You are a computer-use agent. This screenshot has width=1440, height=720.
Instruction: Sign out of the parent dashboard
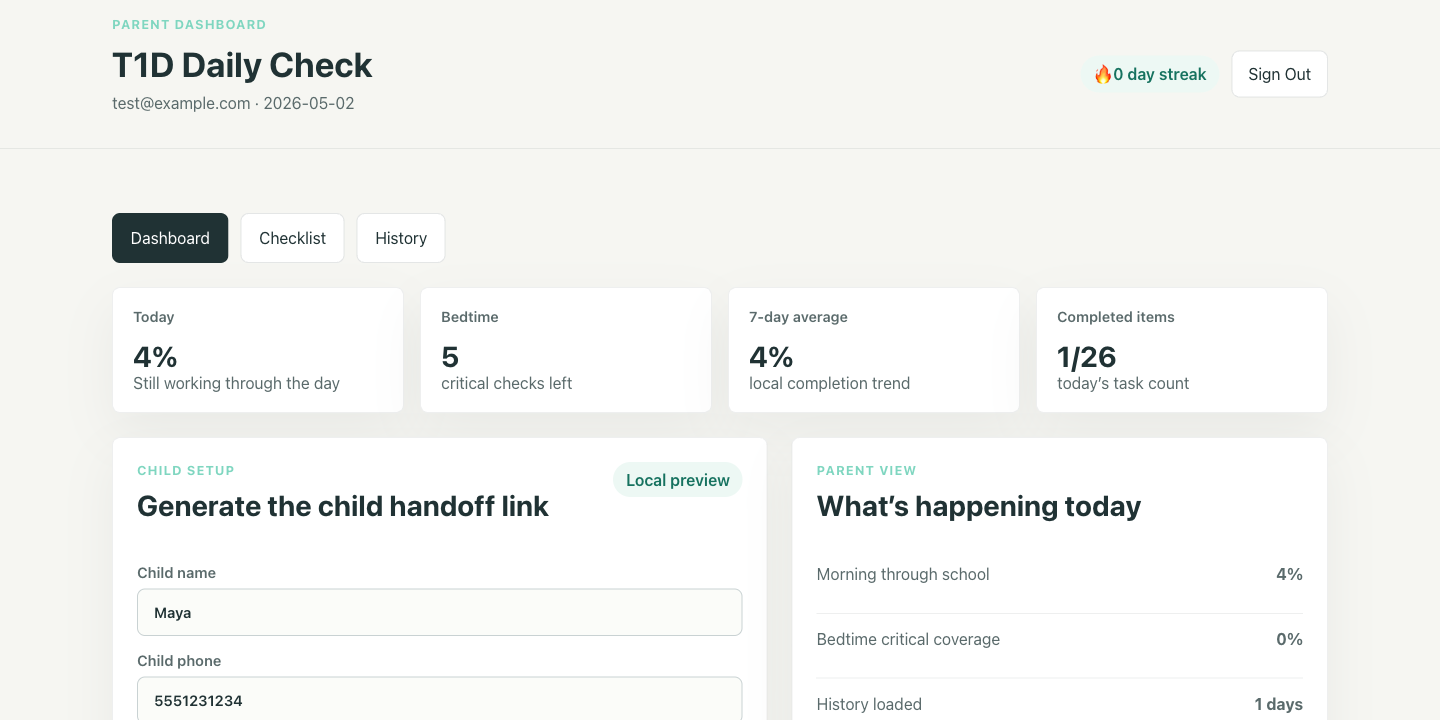(1279, 74)
